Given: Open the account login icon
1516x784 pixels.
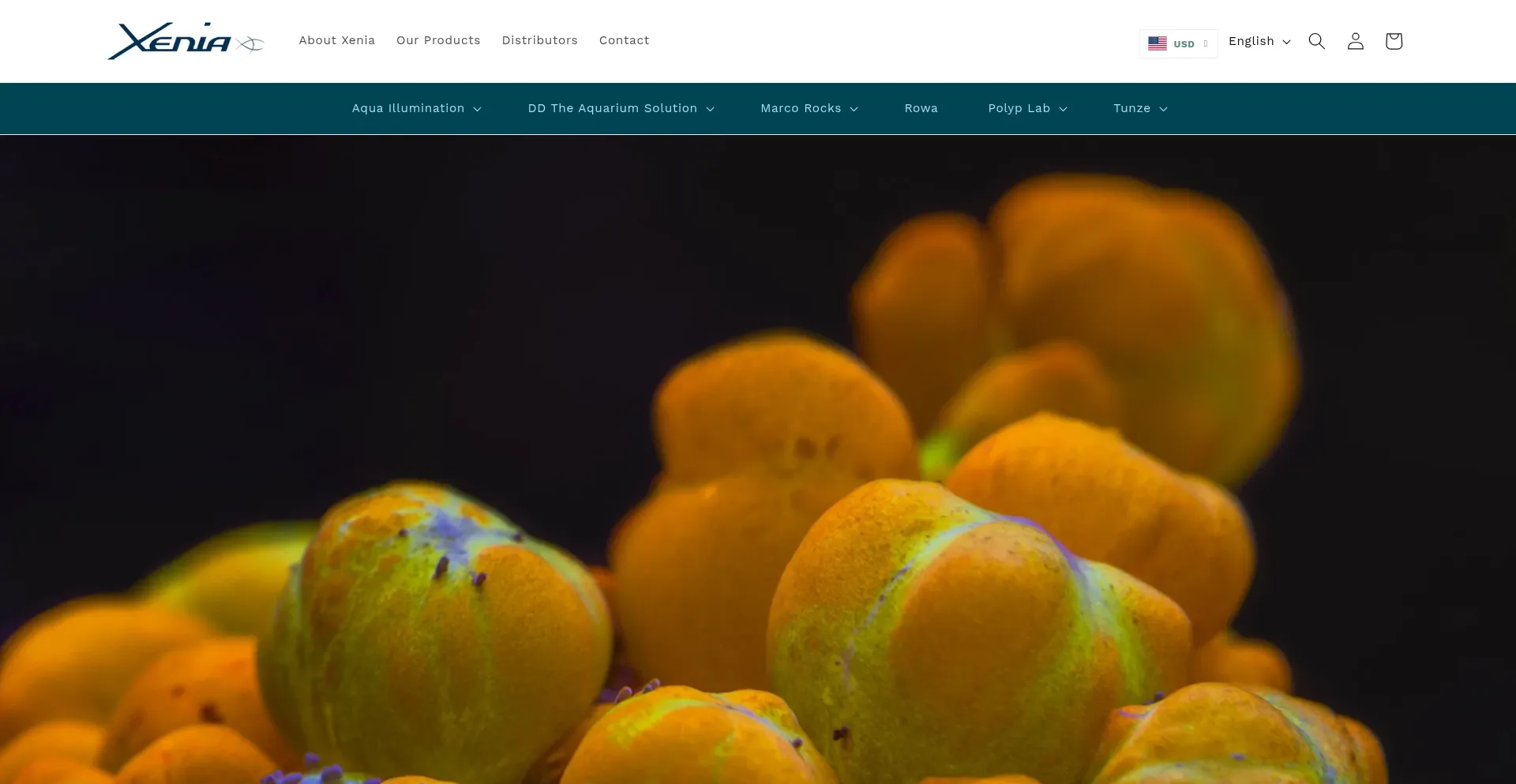Looking at the screenshot, I should pos(1355,41).
